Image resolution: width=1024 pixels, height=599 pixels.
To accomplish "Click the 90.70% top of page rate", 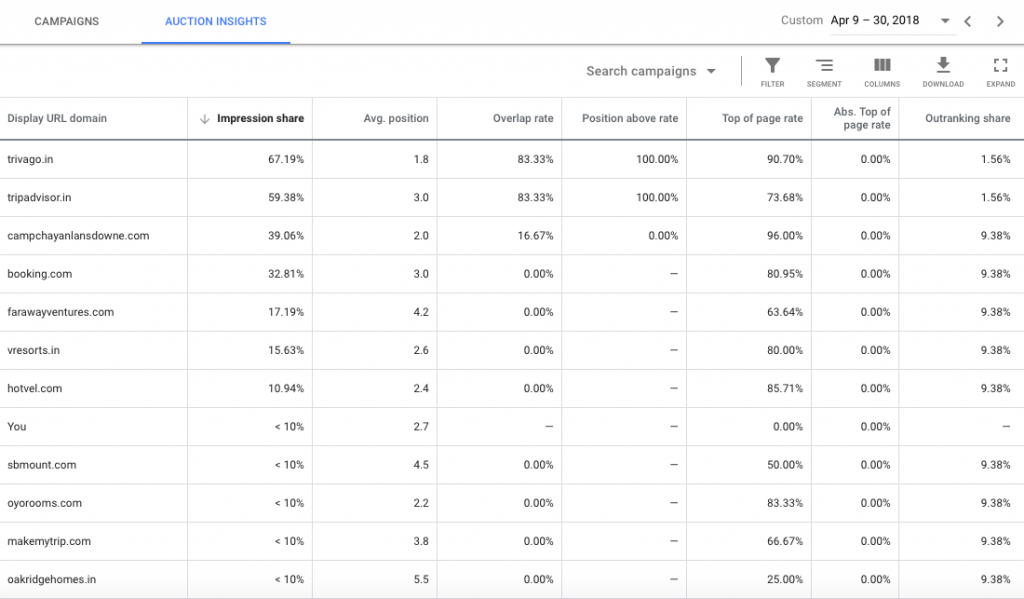I will pyautogui.click(x=784, y=159).
